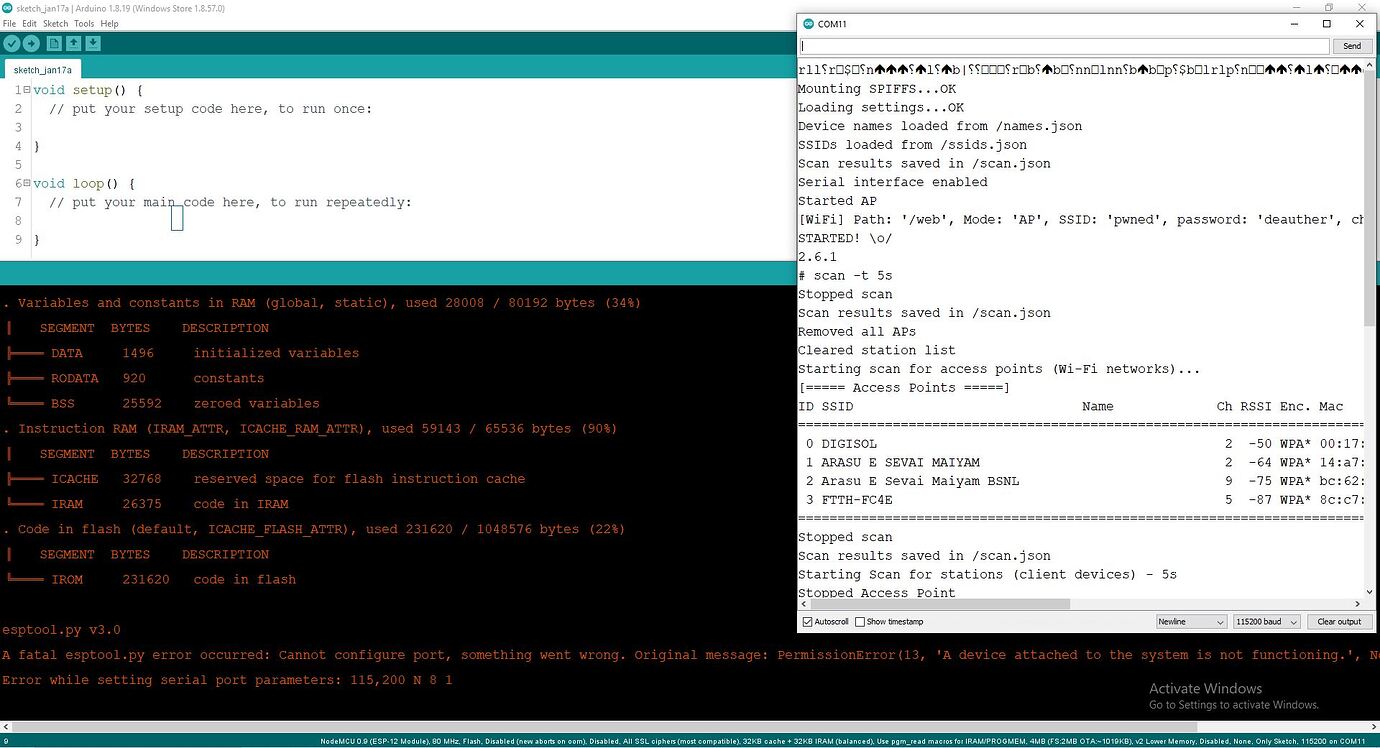Disable Autoscroll in the serial monitor

(x=807, y=621)
